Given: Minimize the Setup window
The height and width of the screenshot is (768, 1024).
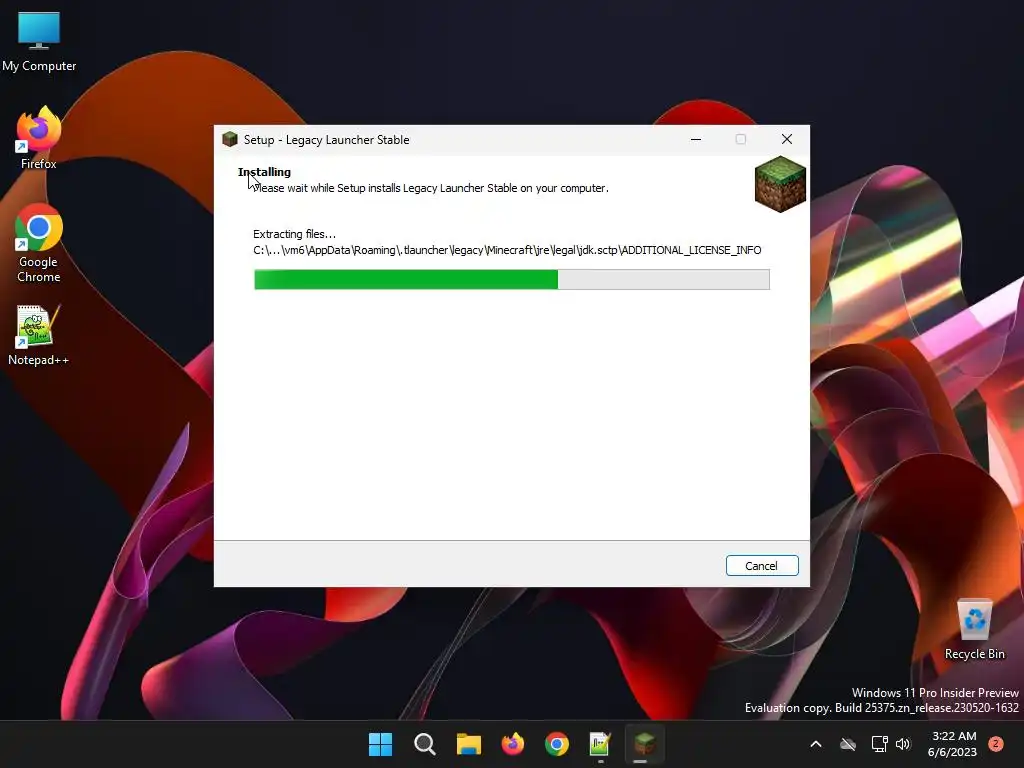Looking at the screenshot, I should 696,139.
